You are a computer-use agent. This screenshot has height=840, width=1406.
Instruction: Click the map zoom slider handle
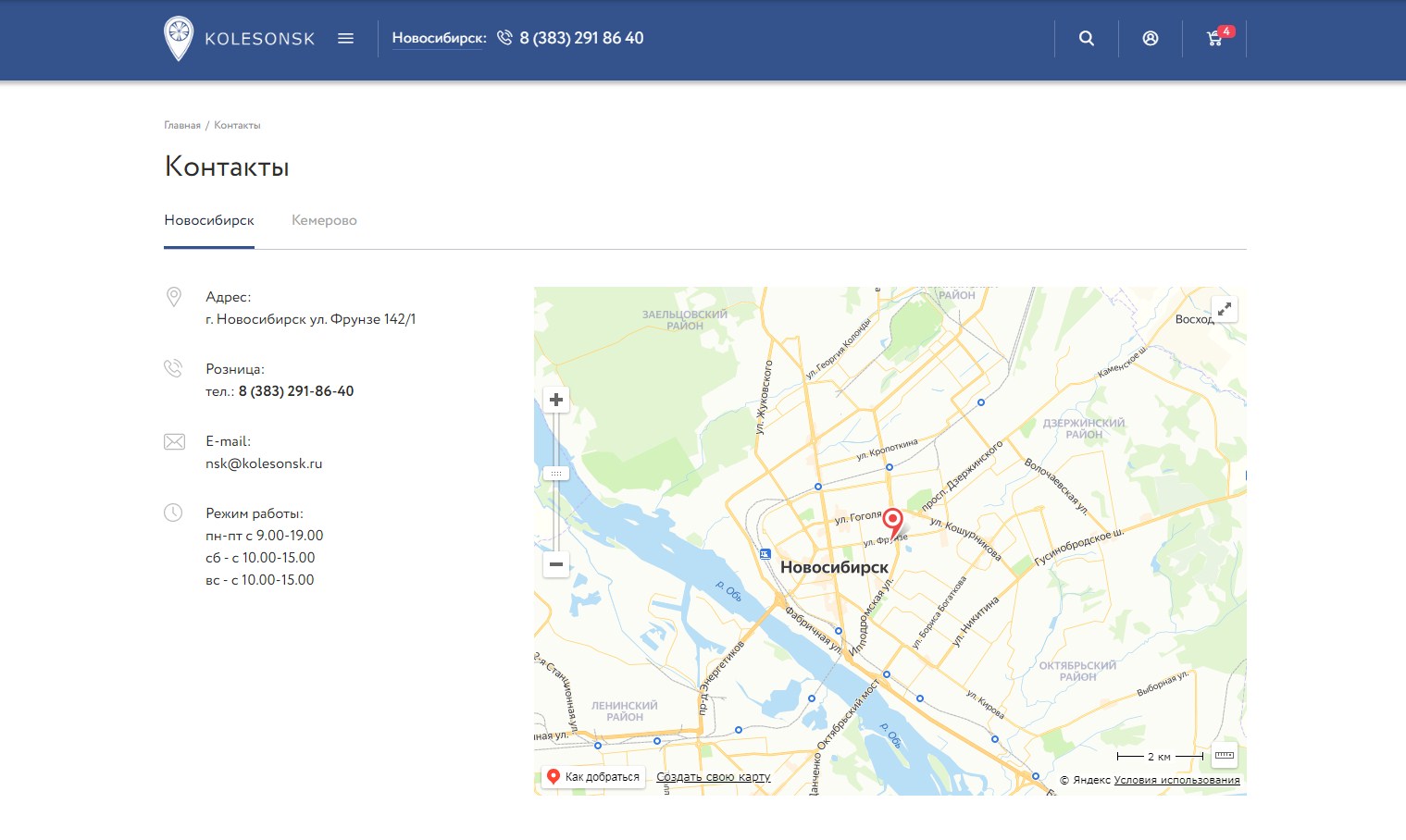click(x=556, y=474)
